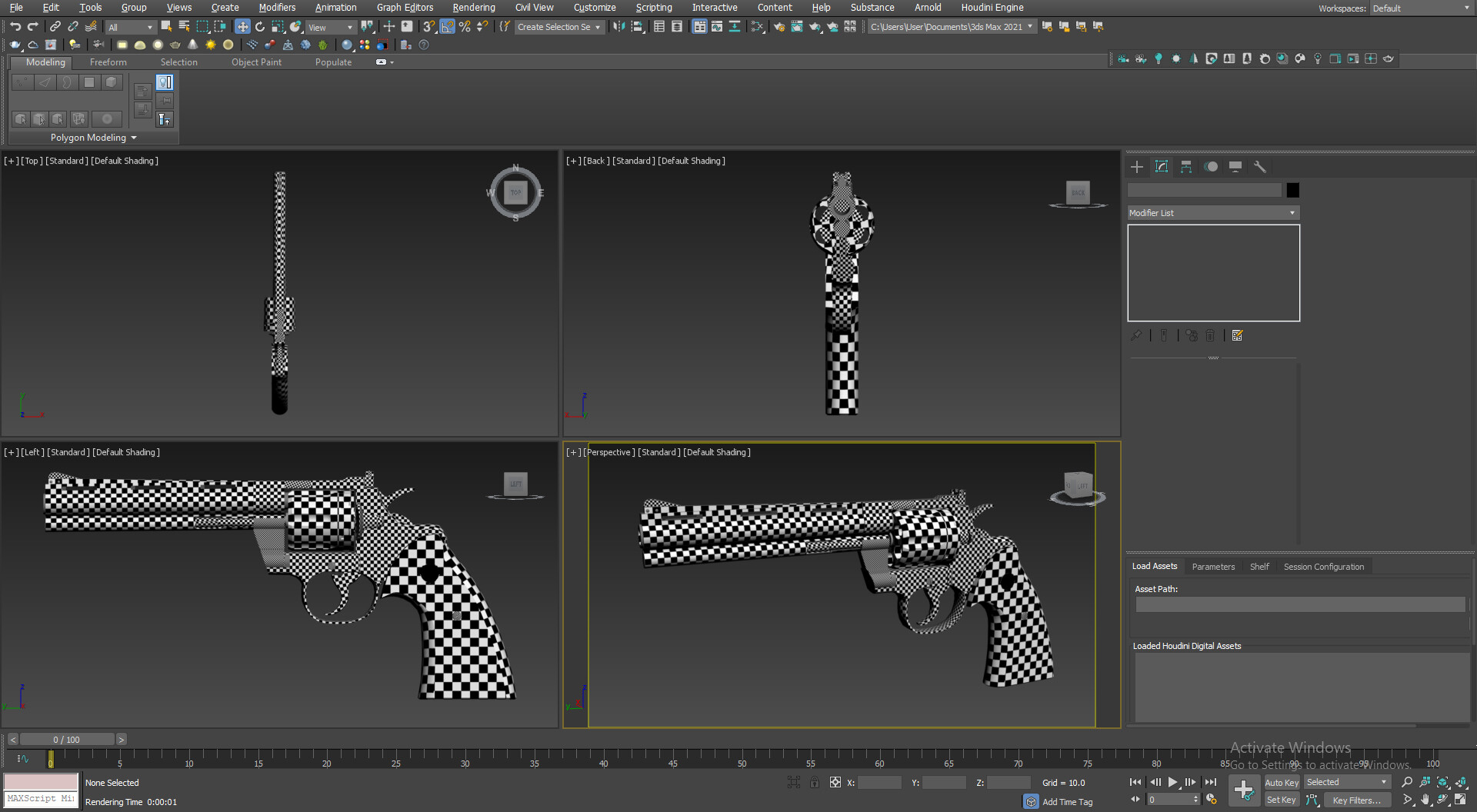Viewport: 1477px width, 812px height.
Task: Click the Remove Modifier trash icon
Action: [x=1210, y=335]
